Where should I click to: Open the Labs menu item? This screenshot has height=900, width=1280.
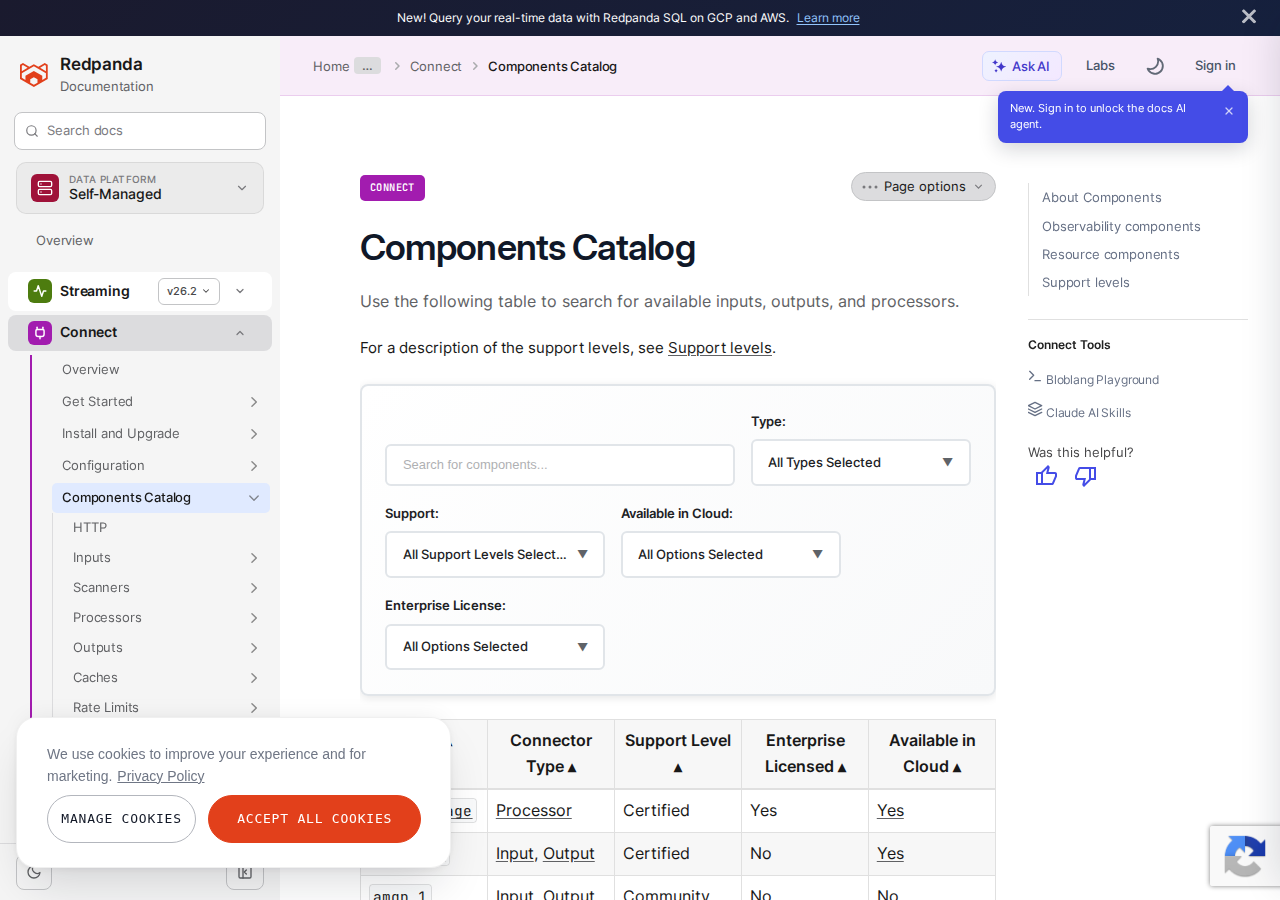point(1100,66)
